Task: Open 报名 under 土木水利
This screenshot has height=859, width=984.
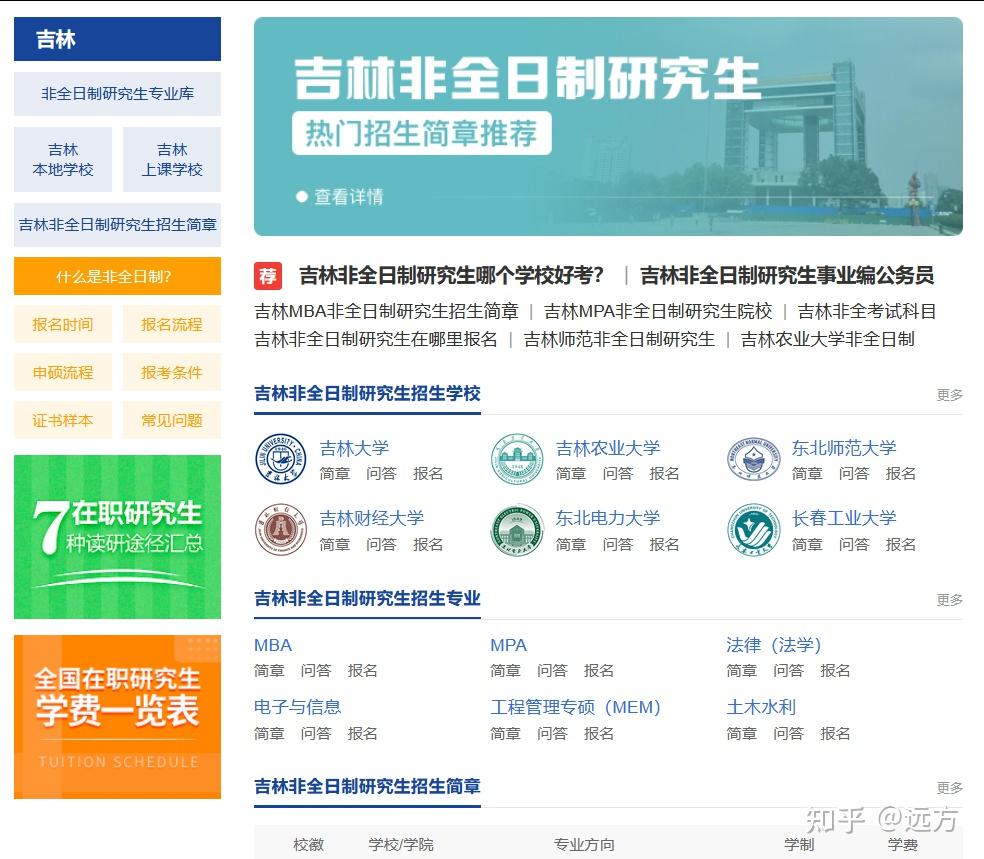Action: coord(835,734)
